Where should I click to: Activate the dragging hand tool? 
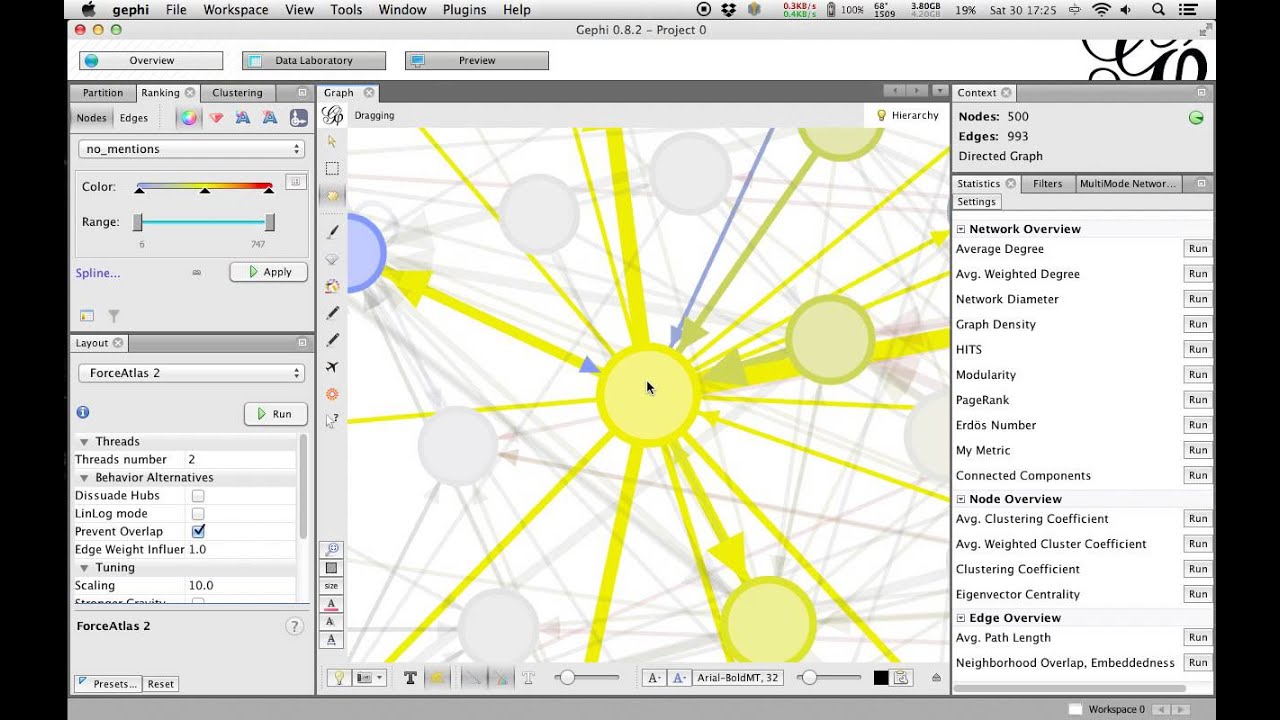(332, 196)
